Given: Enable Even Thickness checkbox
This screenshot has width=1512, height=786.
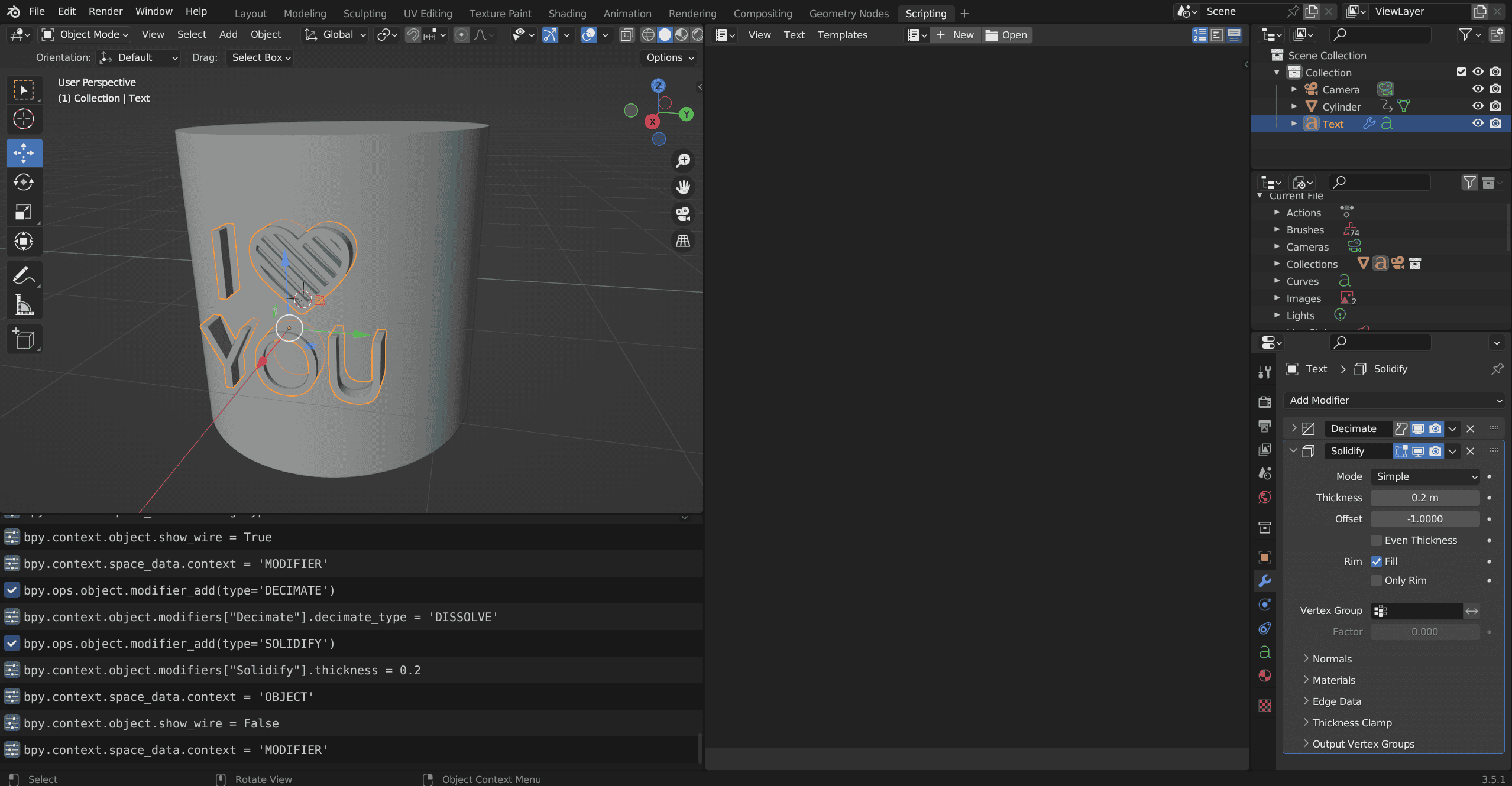Looking at the screenshot, I should point(1376,540).
